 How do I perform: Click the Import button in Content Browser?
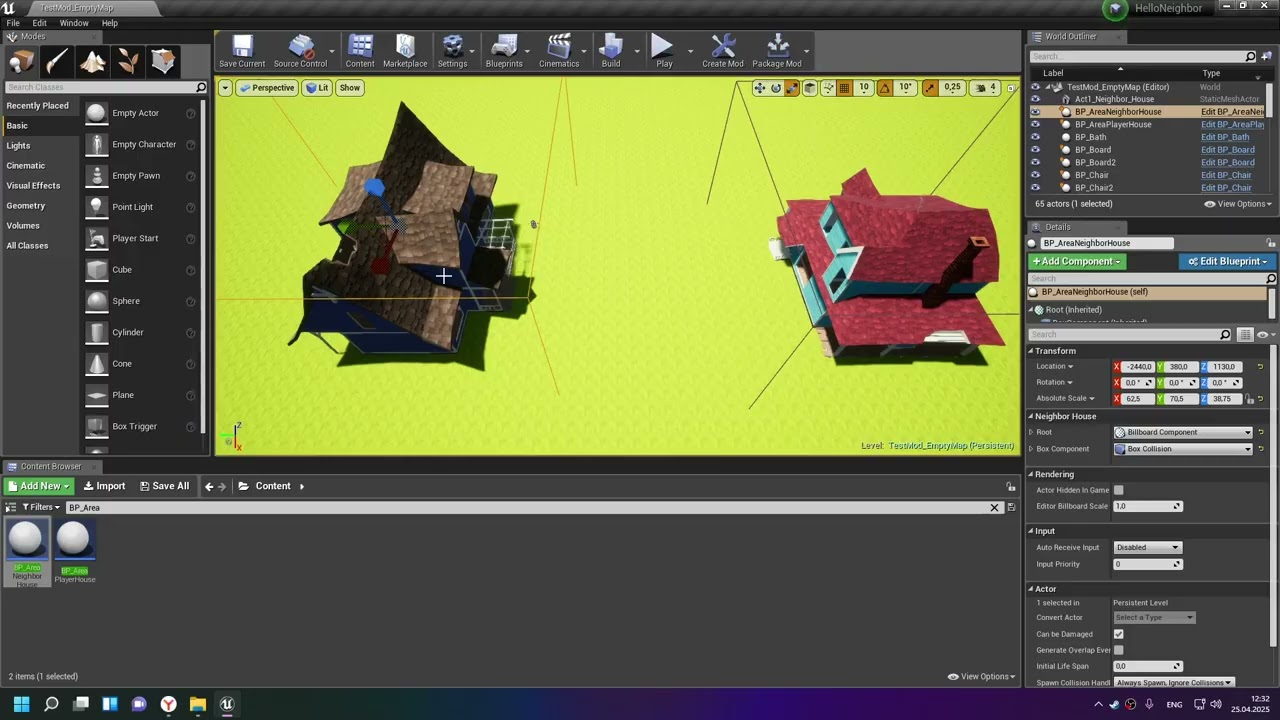(104, 486)
